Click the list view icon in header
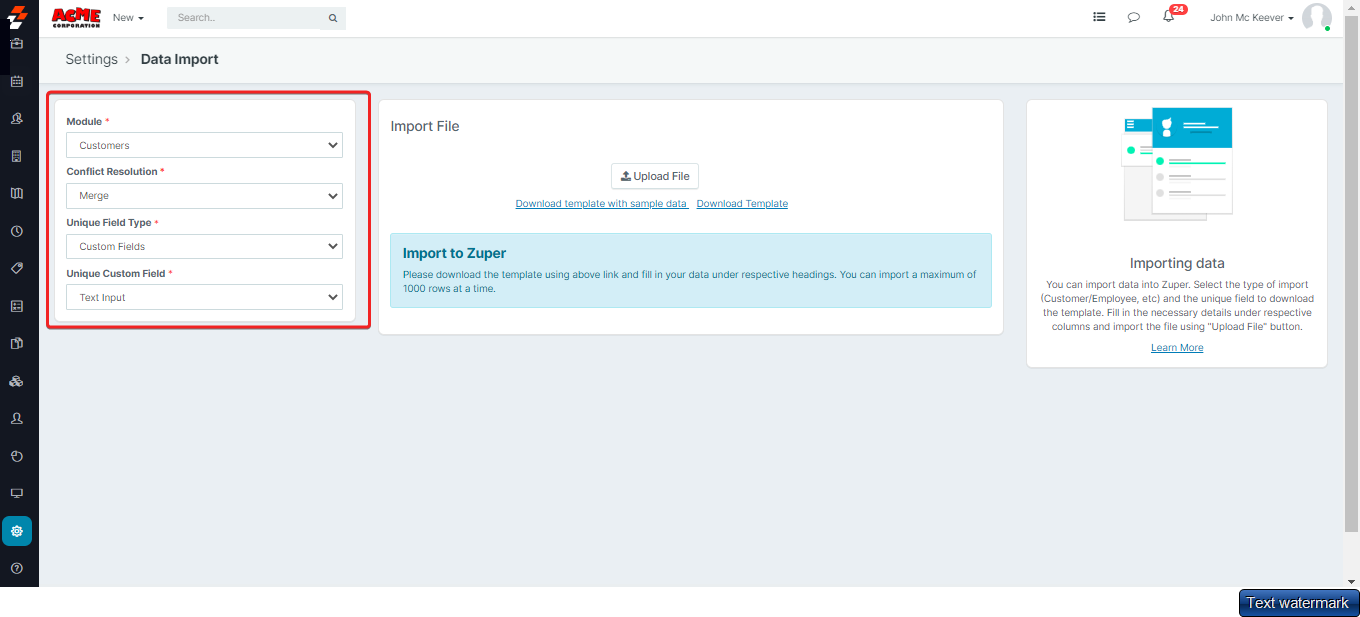 [1099, 17]
